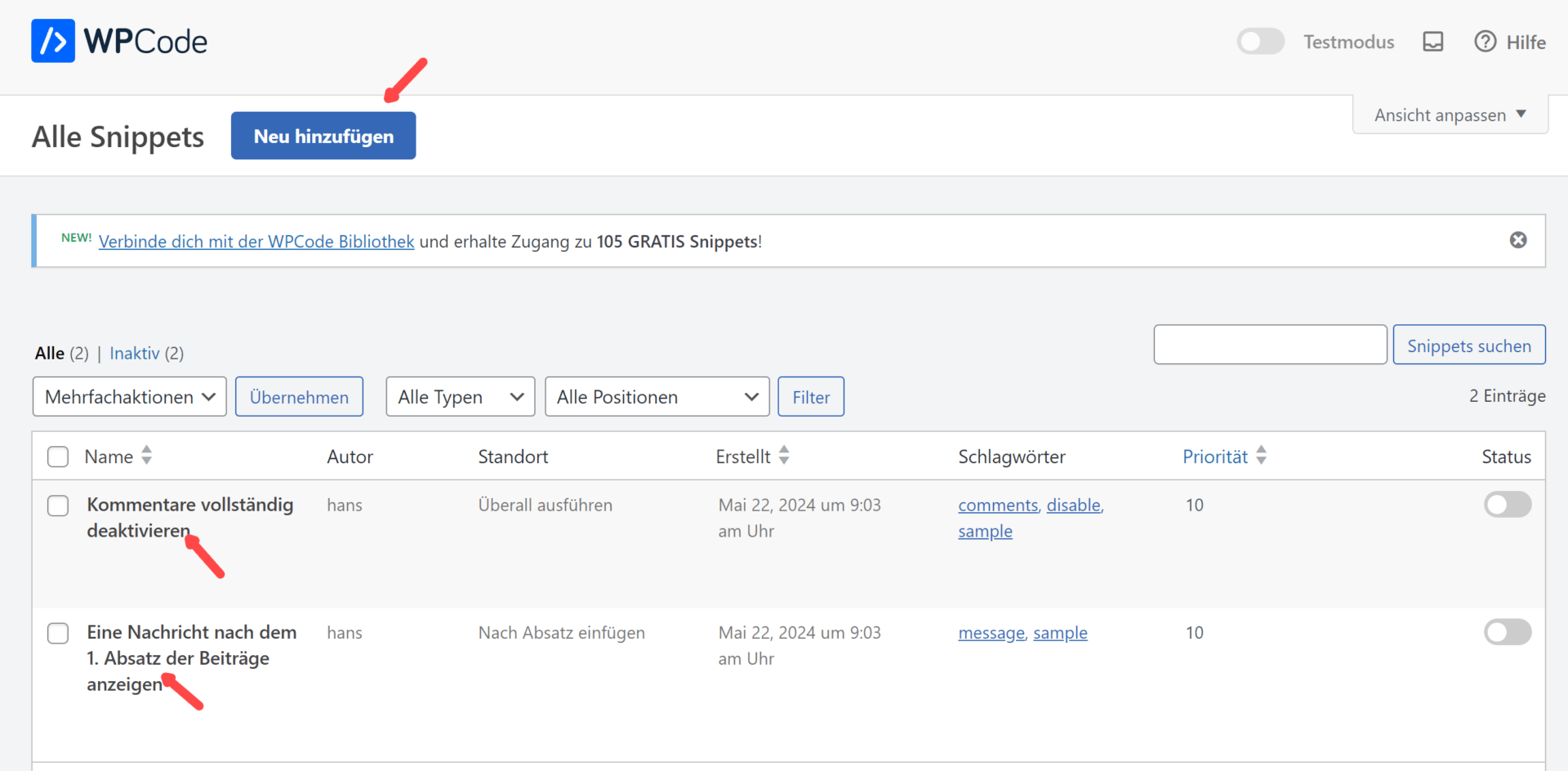The image size is (1568, 771).
Task: Click the Hilfe question mark icon
Action: pos(1485,42)
